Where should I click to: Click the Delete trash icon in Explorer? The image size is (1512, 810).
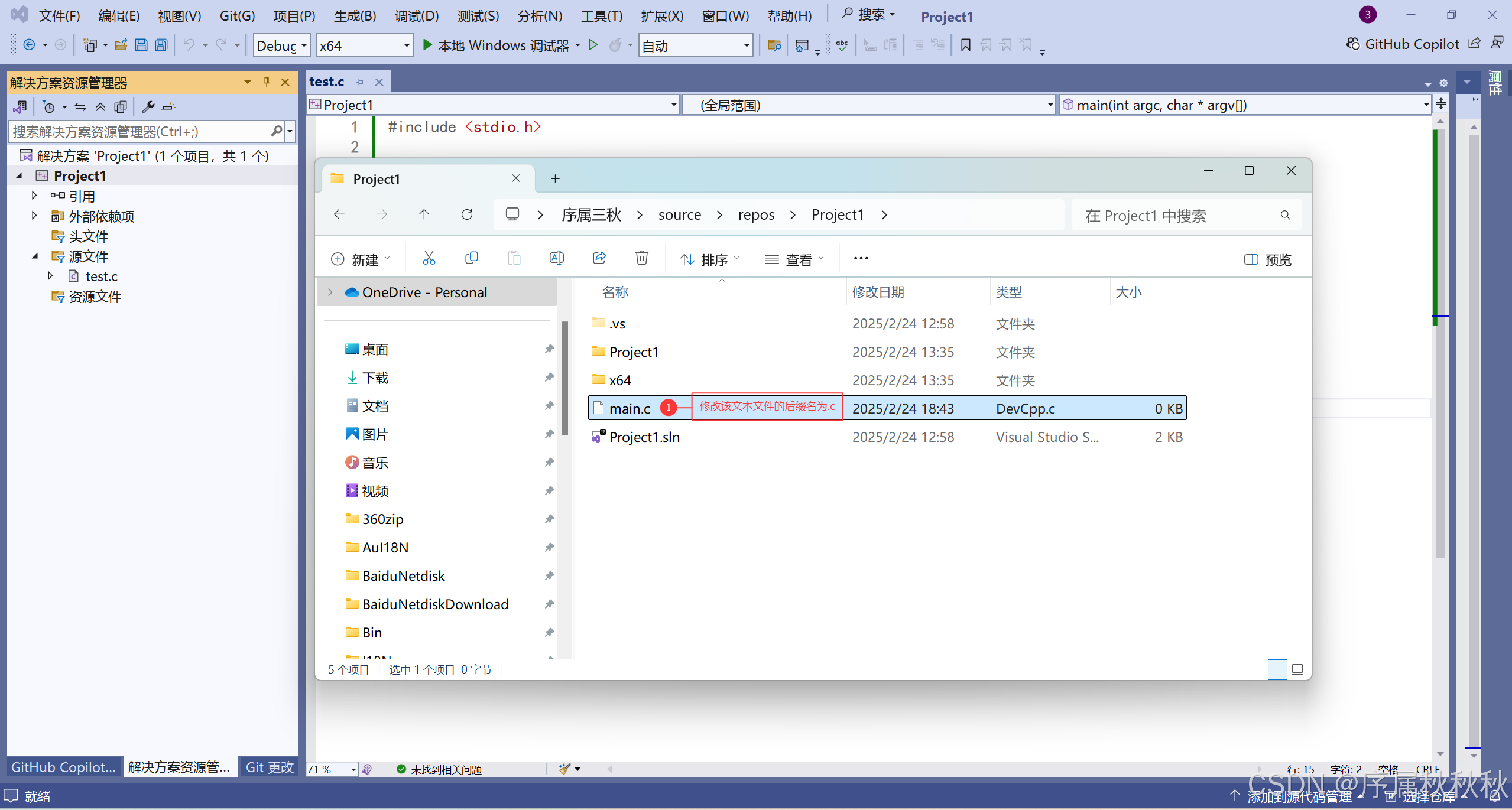tap(641, 258)
